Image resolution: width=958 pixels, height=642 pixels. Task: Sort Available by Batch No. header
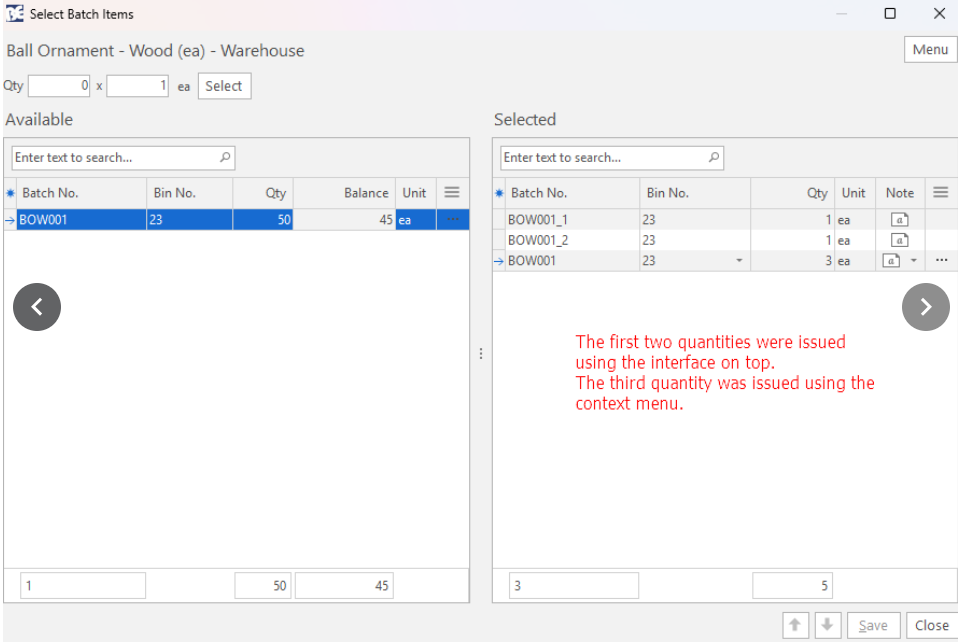point(81,193)
